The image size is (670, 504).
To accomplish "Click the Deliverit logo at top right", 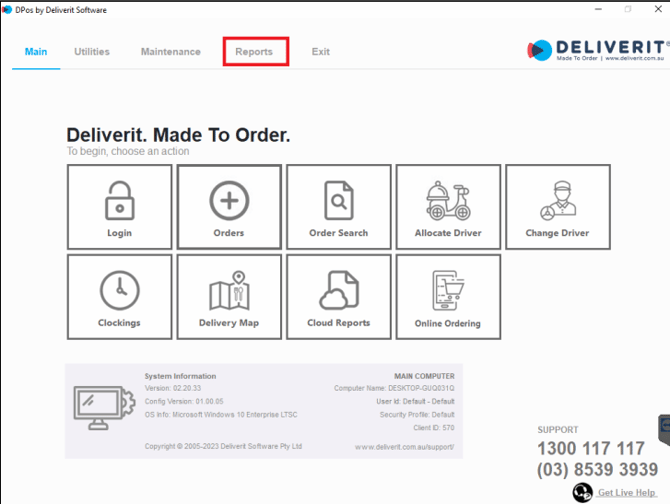I will pyautogui.click(x=597, y=50).
